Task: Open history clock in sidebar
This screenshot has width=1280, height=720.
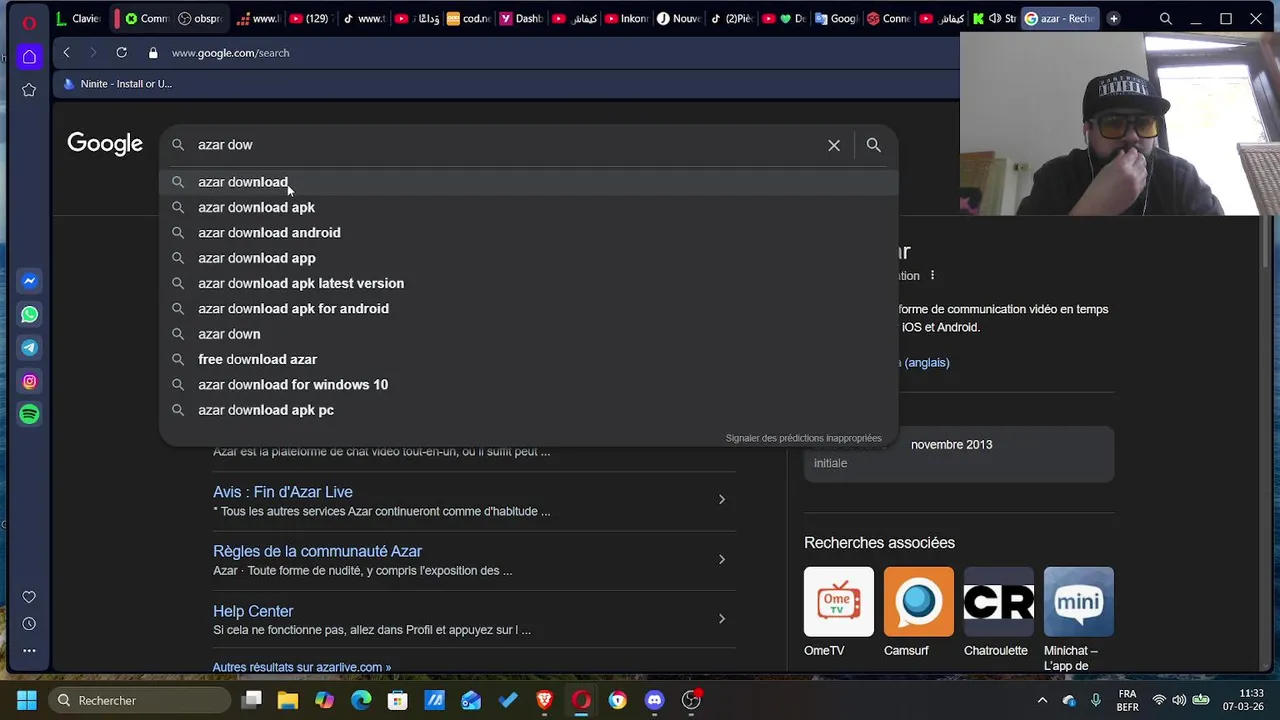Action: [x=29, y=624]
